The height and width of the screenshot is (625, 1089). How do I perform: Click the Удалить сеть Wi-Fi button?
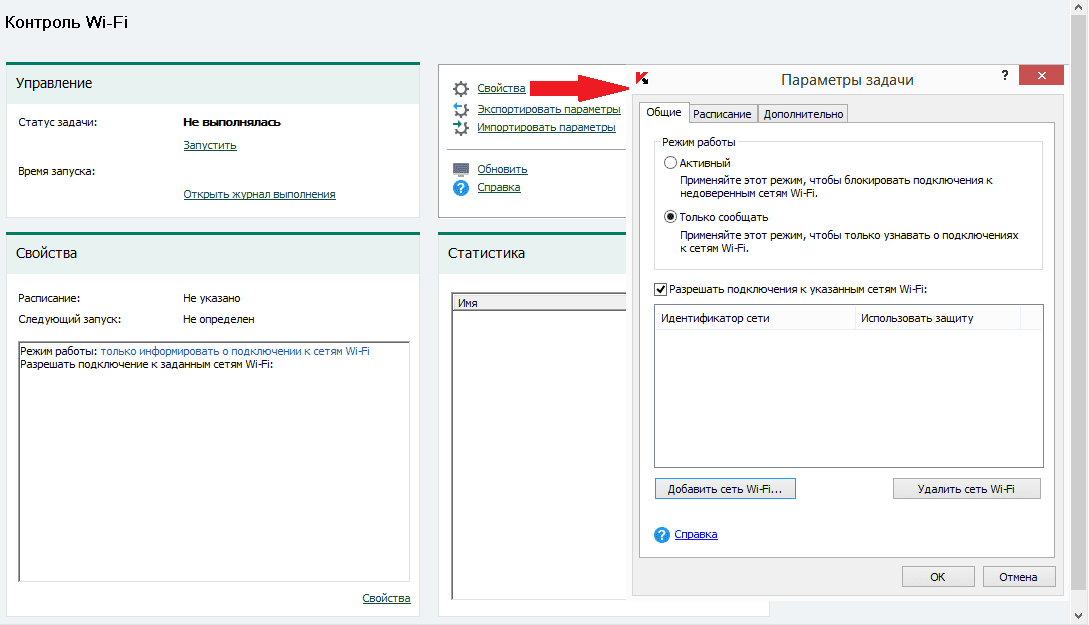(966, 489)
